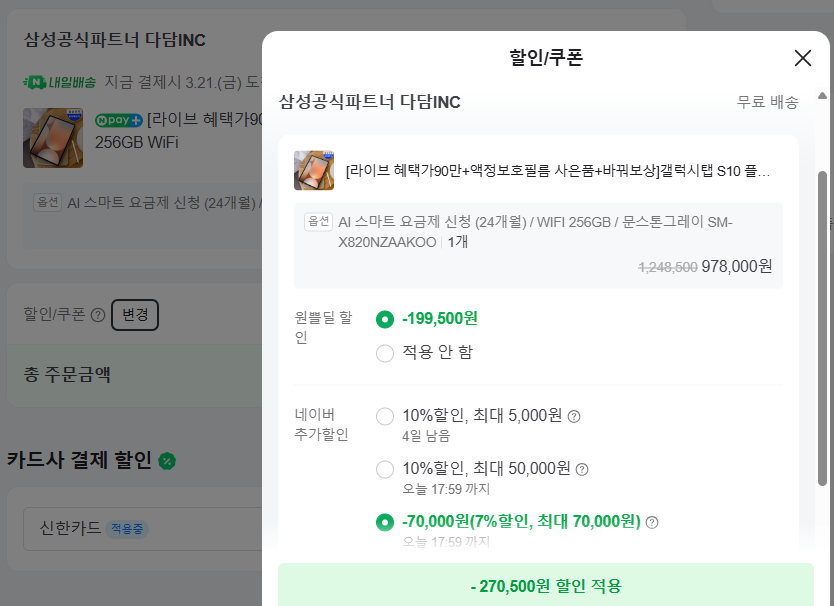Open help icon next to -70,000원 discount
Viewport: 834px width, 606px height.
tap(652, 522)
